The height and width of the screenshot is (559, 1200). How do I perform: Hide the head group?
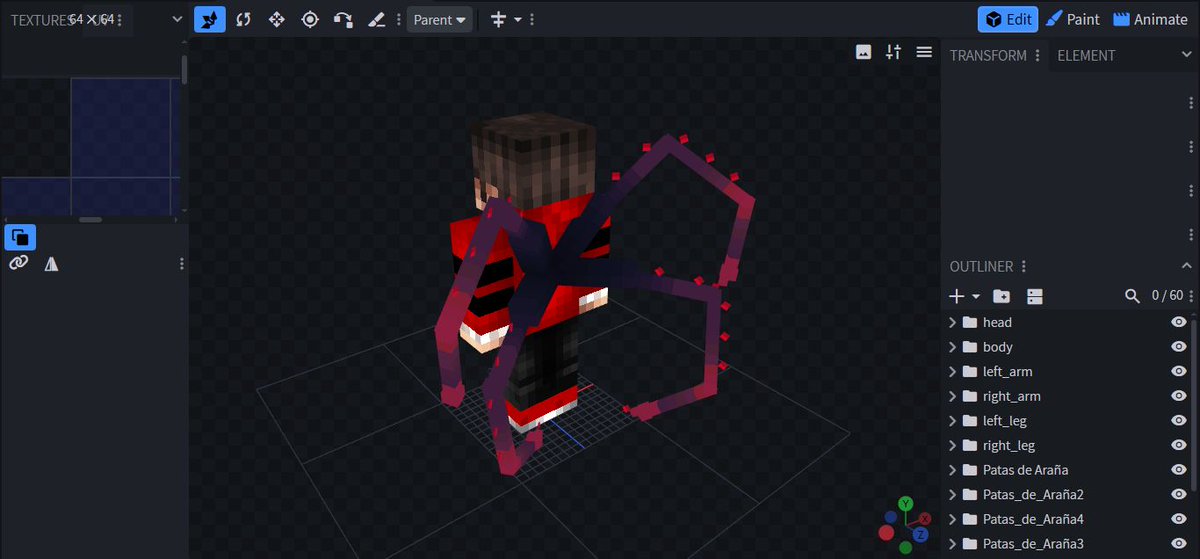pyautogui.click(x=1178, y=322)
